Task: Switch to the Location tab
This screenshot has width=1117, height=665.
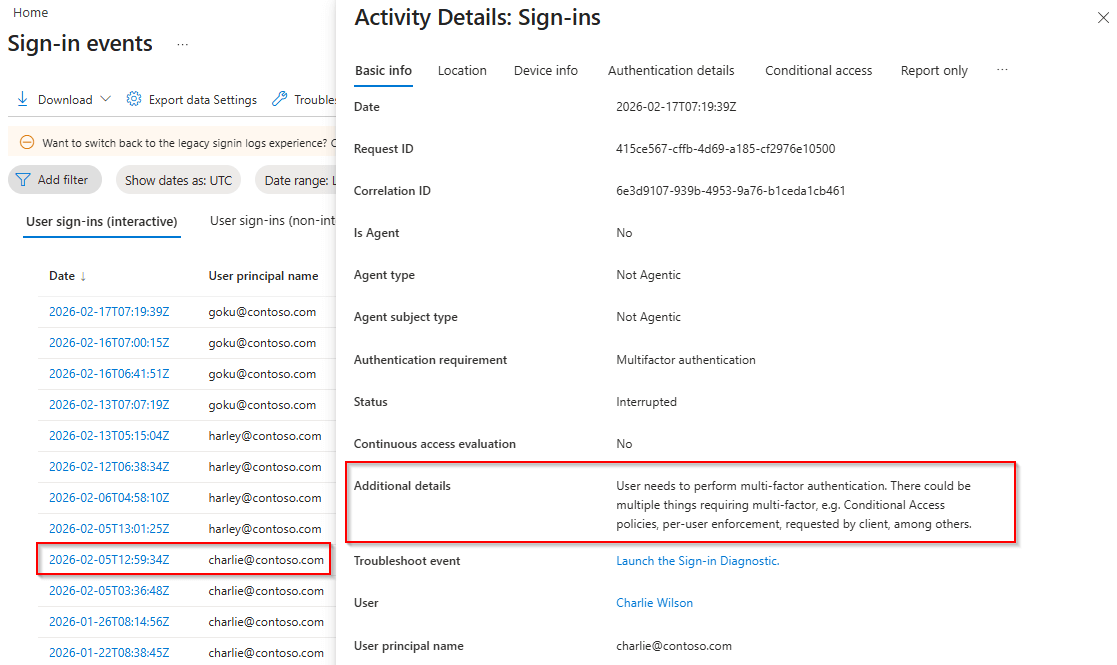Action: tap(462, 70)
